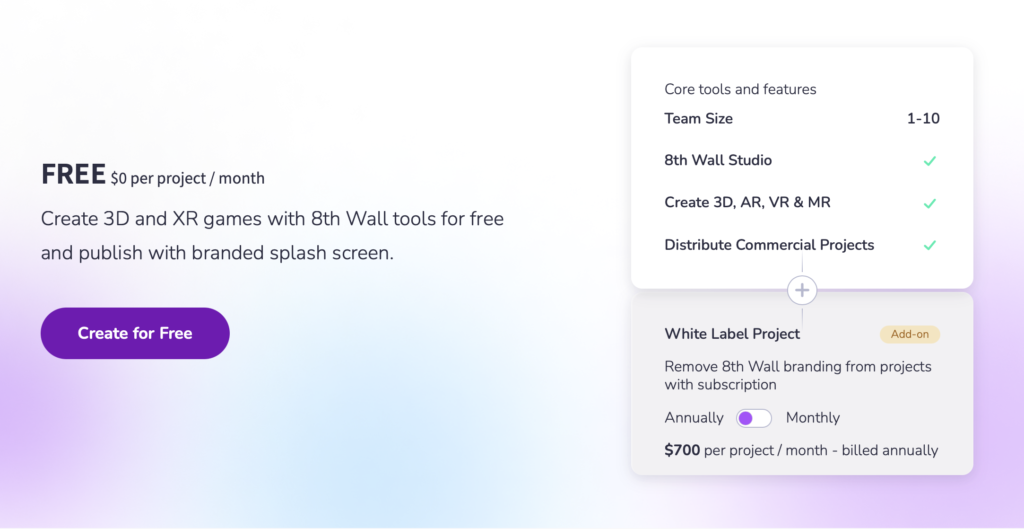Select the Monthly billing label

click(x=813, y=418)
